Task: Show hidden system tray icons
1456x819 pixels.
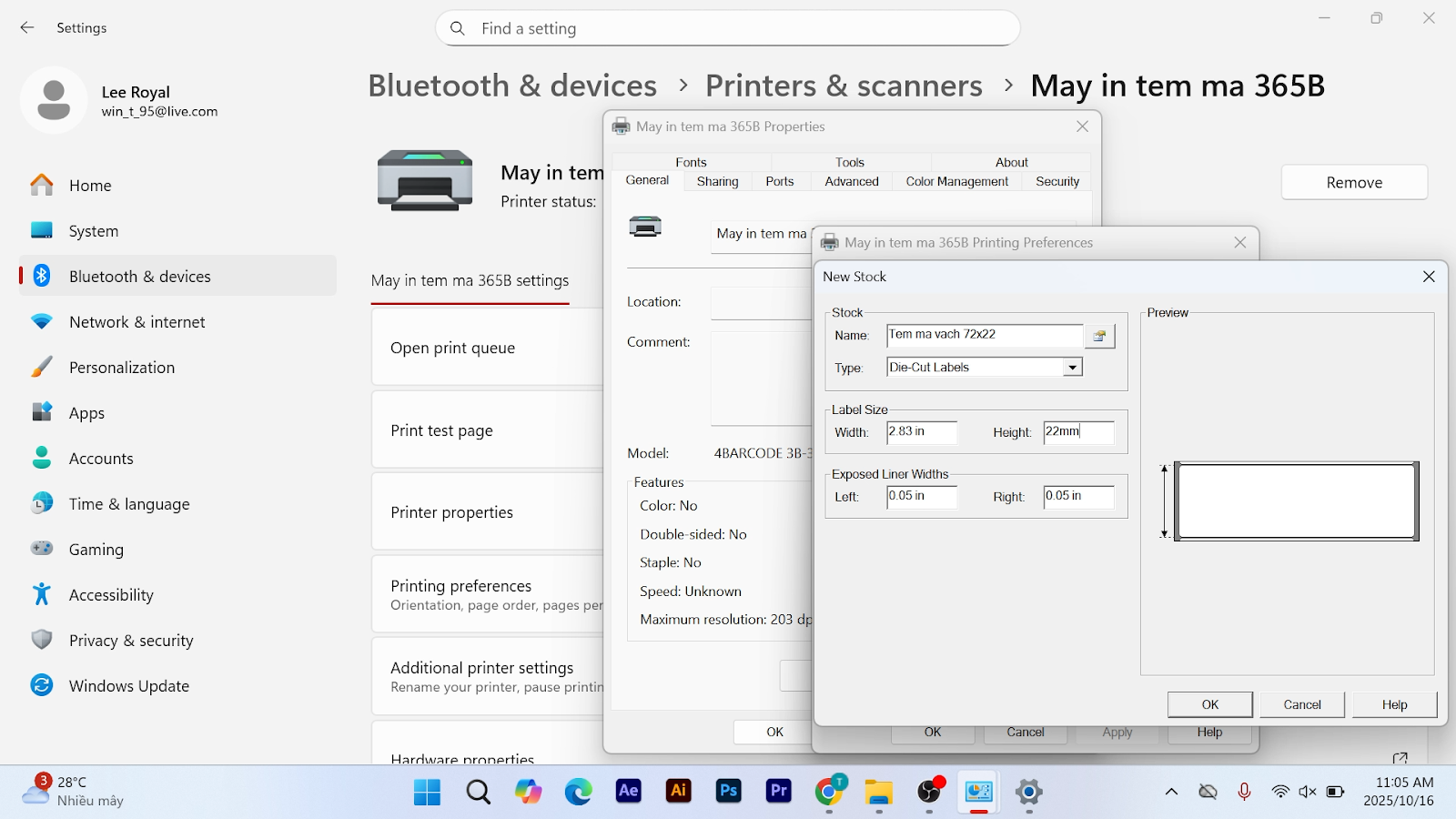Action: point(1171,792)
